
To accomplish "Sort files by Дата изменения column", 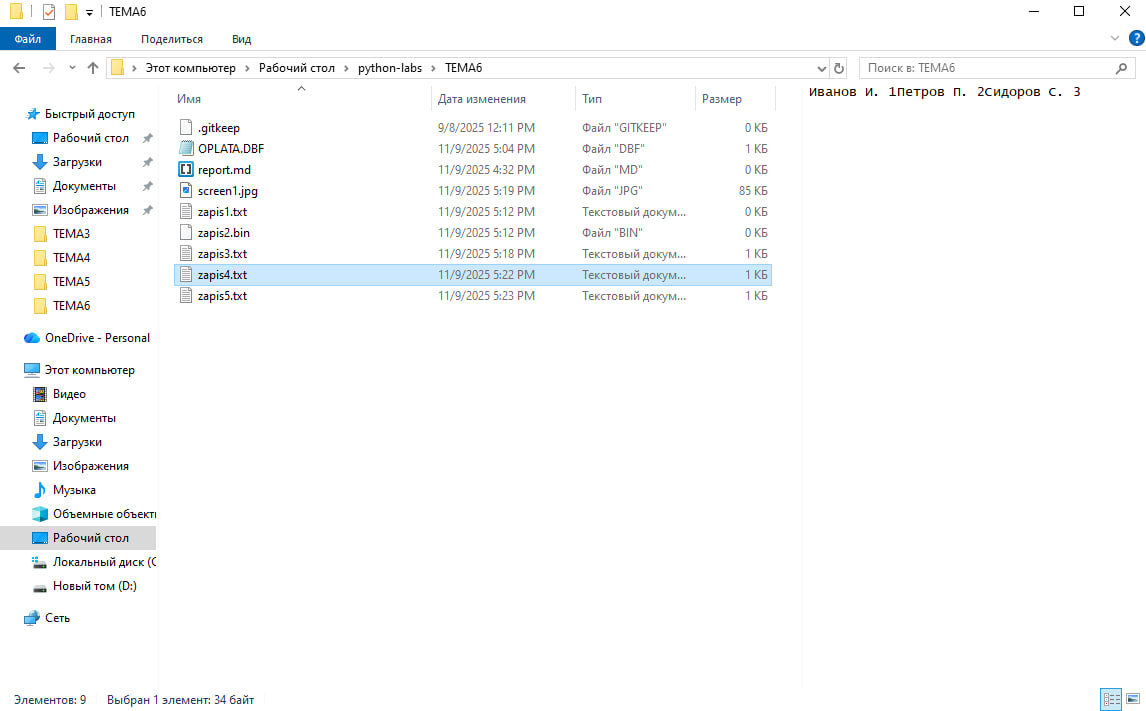I will (482, 99).
